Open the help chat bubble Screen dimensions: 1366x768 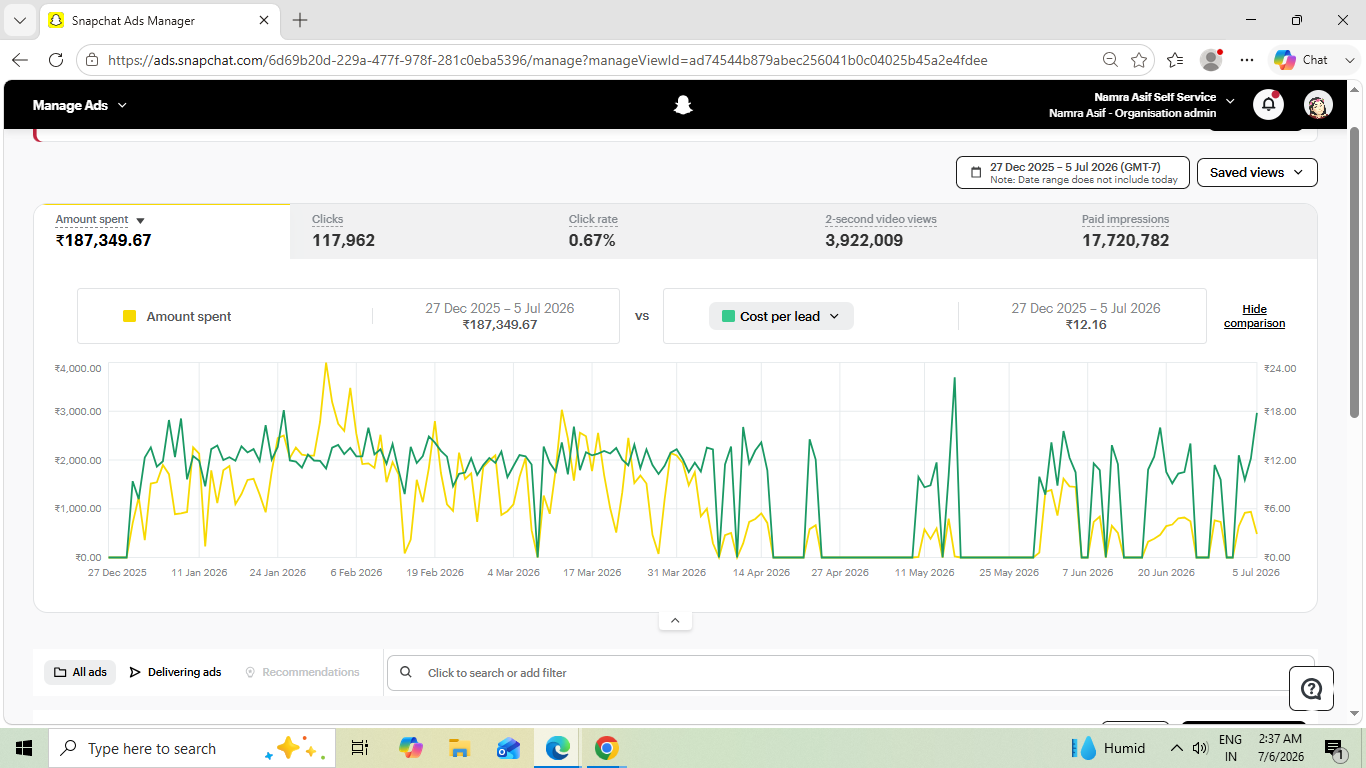(x=1311, y=688)
